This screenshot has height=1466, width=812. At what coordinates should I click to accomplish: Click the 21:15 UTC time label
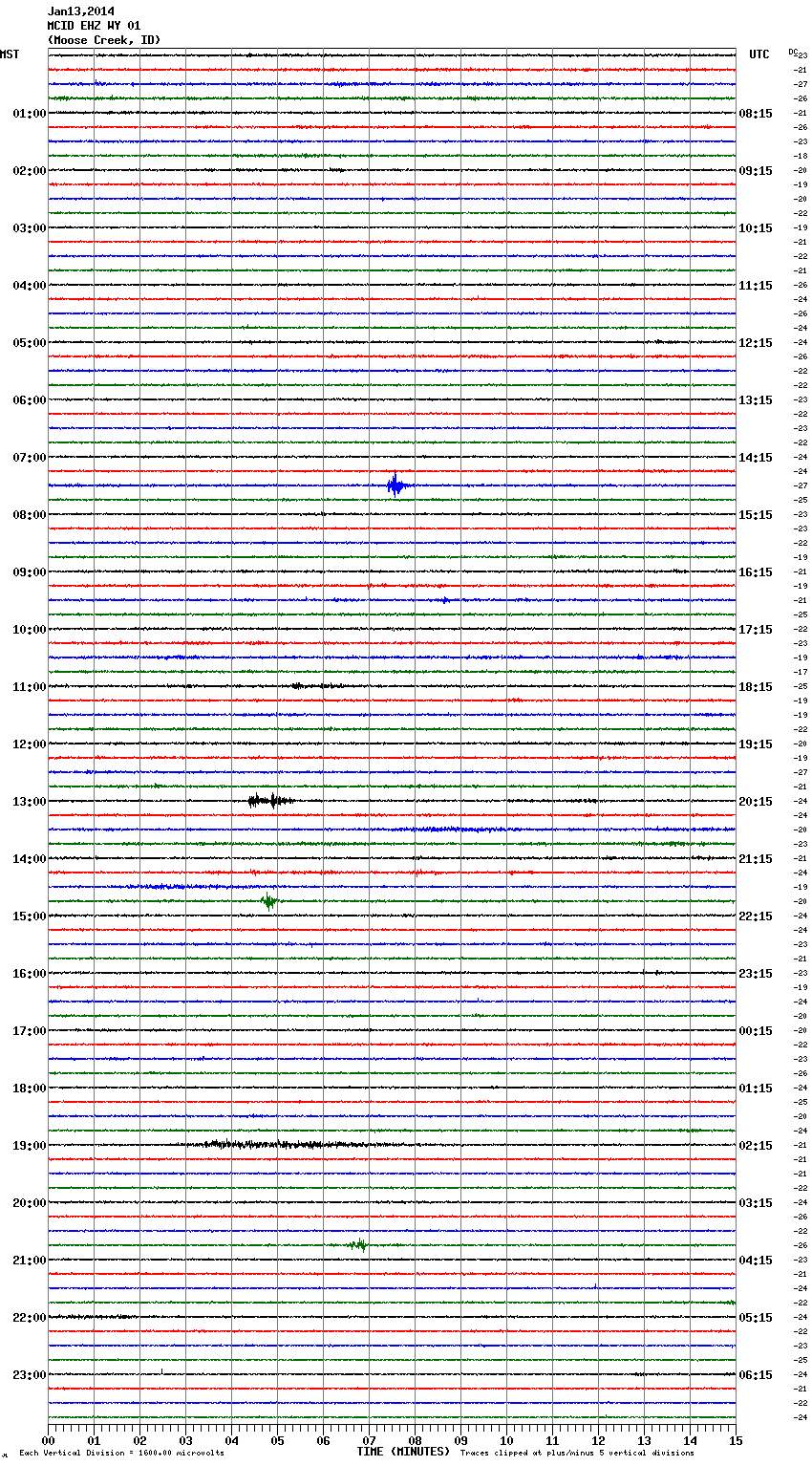(x=756, y=859)
